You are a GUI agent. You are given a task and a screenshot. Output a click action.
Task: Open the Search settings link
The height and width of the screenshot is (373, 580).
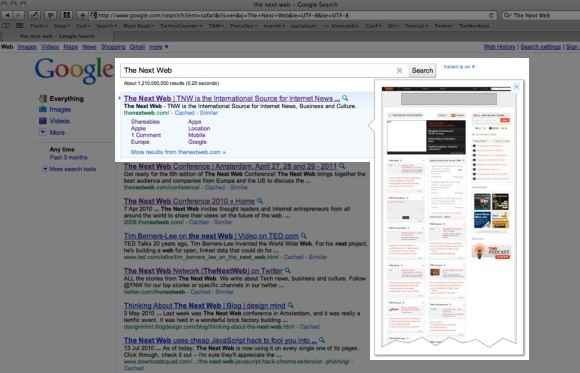tap(540, 47)
